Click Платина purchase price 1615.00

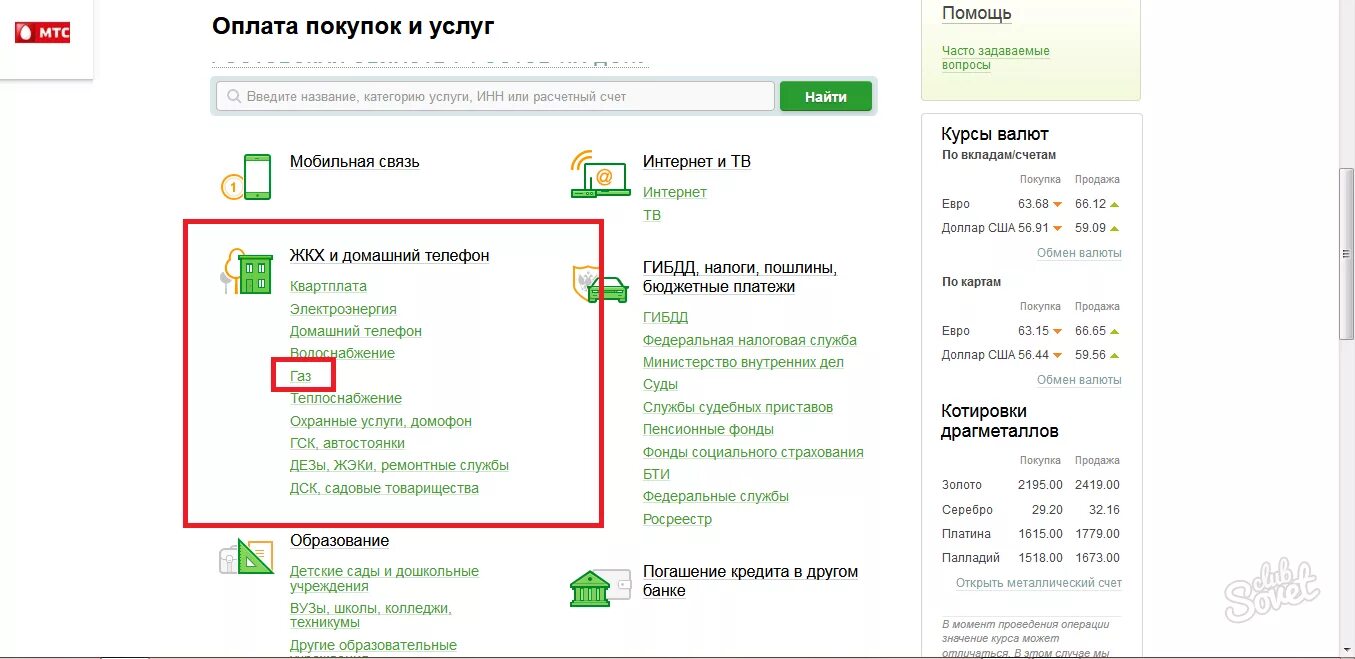[1040, 534]
